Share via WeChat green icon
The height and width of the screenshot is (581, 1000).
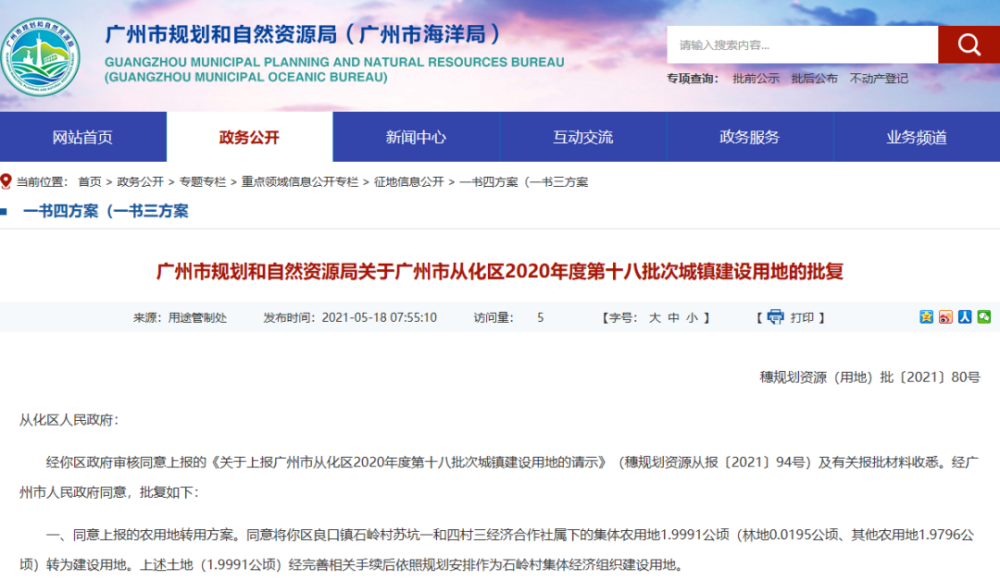point(984,317)
